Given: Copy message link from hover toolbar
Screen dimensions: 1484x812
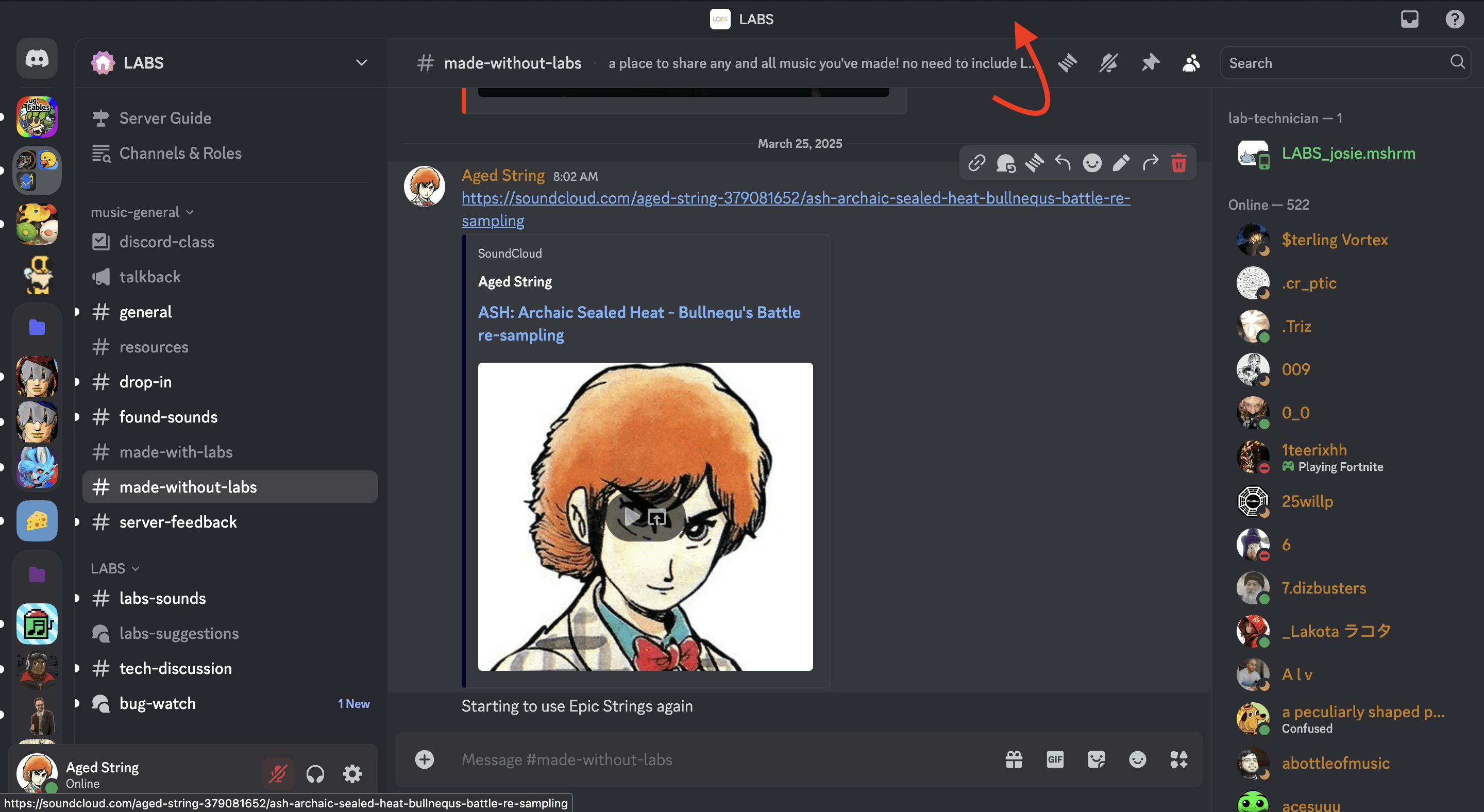Looking at the screenshot, I should coord(976,163).
